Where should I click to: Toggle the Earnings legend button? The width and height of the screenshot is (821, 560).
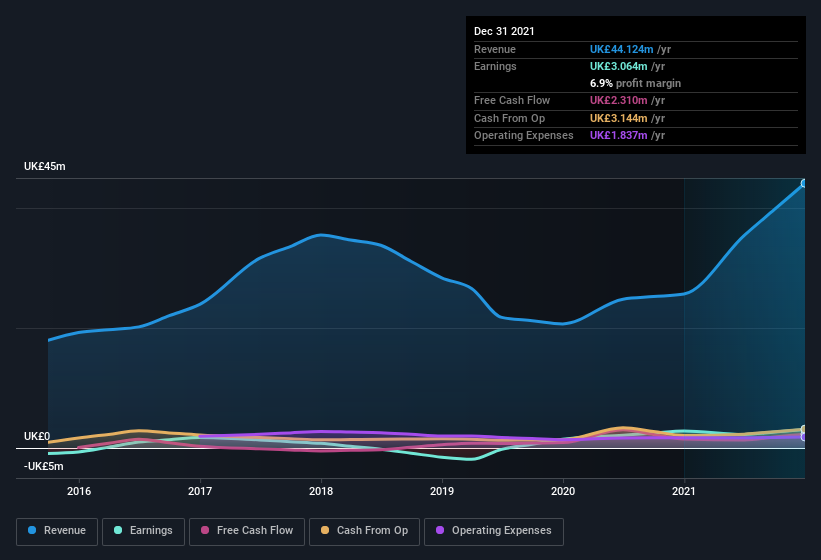click(x=143, y=531)
